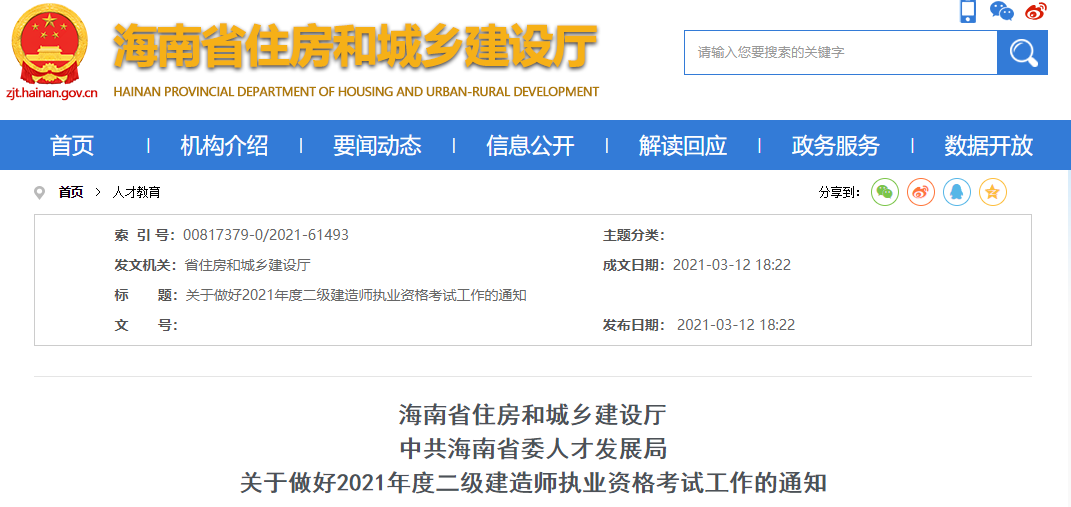Viewport: 1071px width, 507px height.
Task: Click the WeChat icon in the header
Action: pyautogui.click(x=1001, y=11)
